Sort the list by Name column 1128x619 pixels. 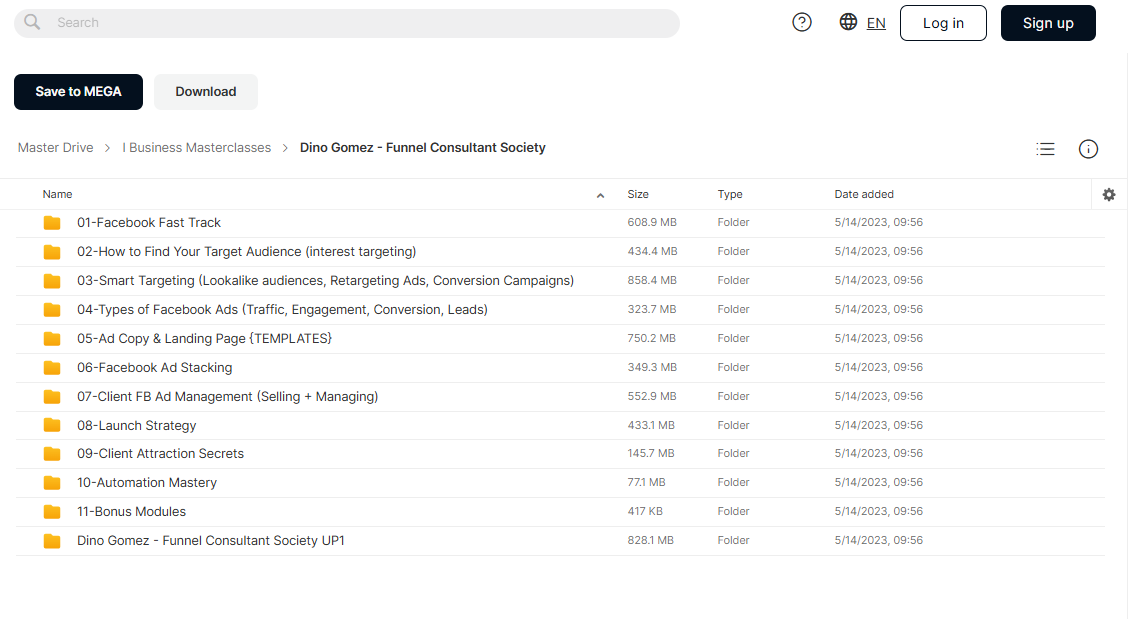pyautogui.click(x=58, y=194)
